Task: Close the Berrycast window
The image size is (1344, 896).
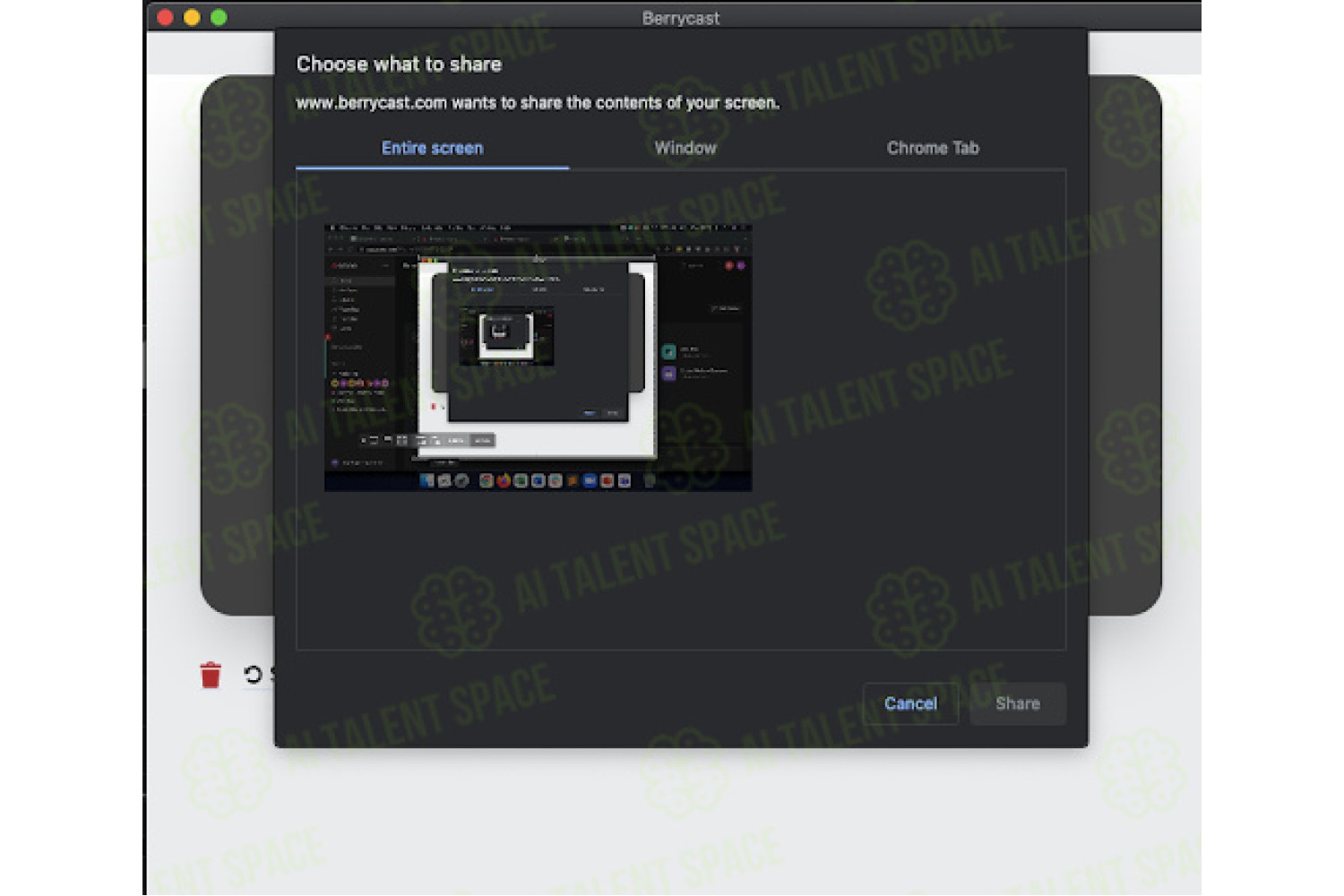Action: pos(165,17)
